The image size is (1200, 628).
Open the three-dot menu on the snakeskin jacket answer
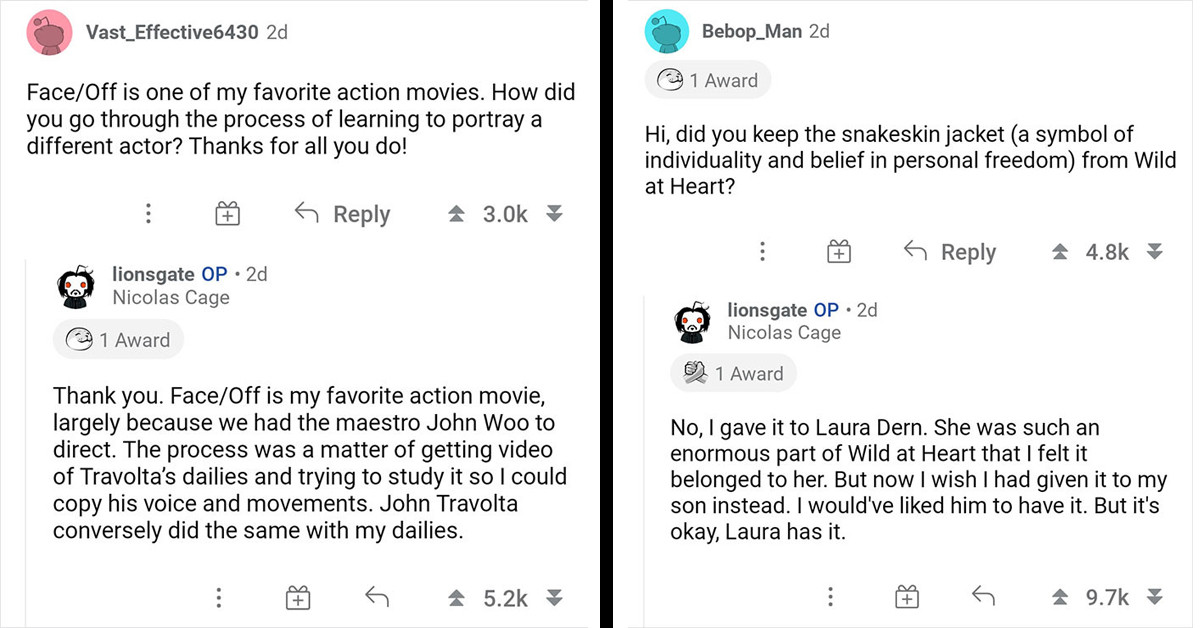830,596
